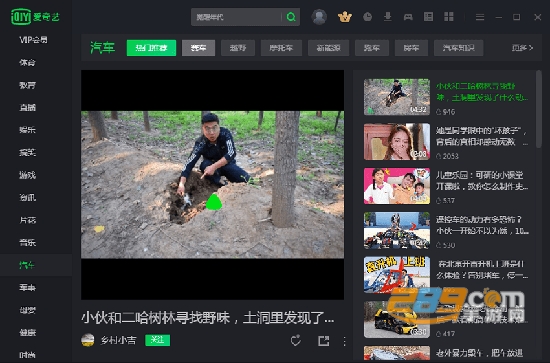Image resolution: width=550 pixels, height=363 pixels.
Task: Open the remote-control car video thumbnail
Action: tap(397, 230)
